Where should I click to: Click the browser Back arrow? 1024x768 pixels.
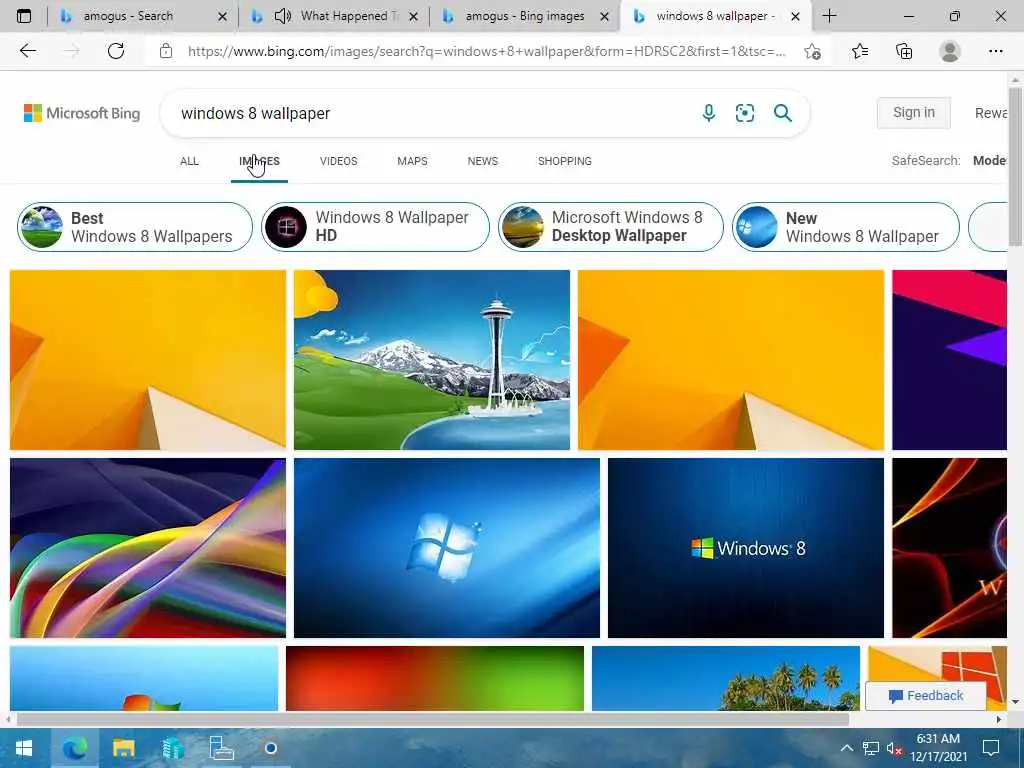click(27, 51)
